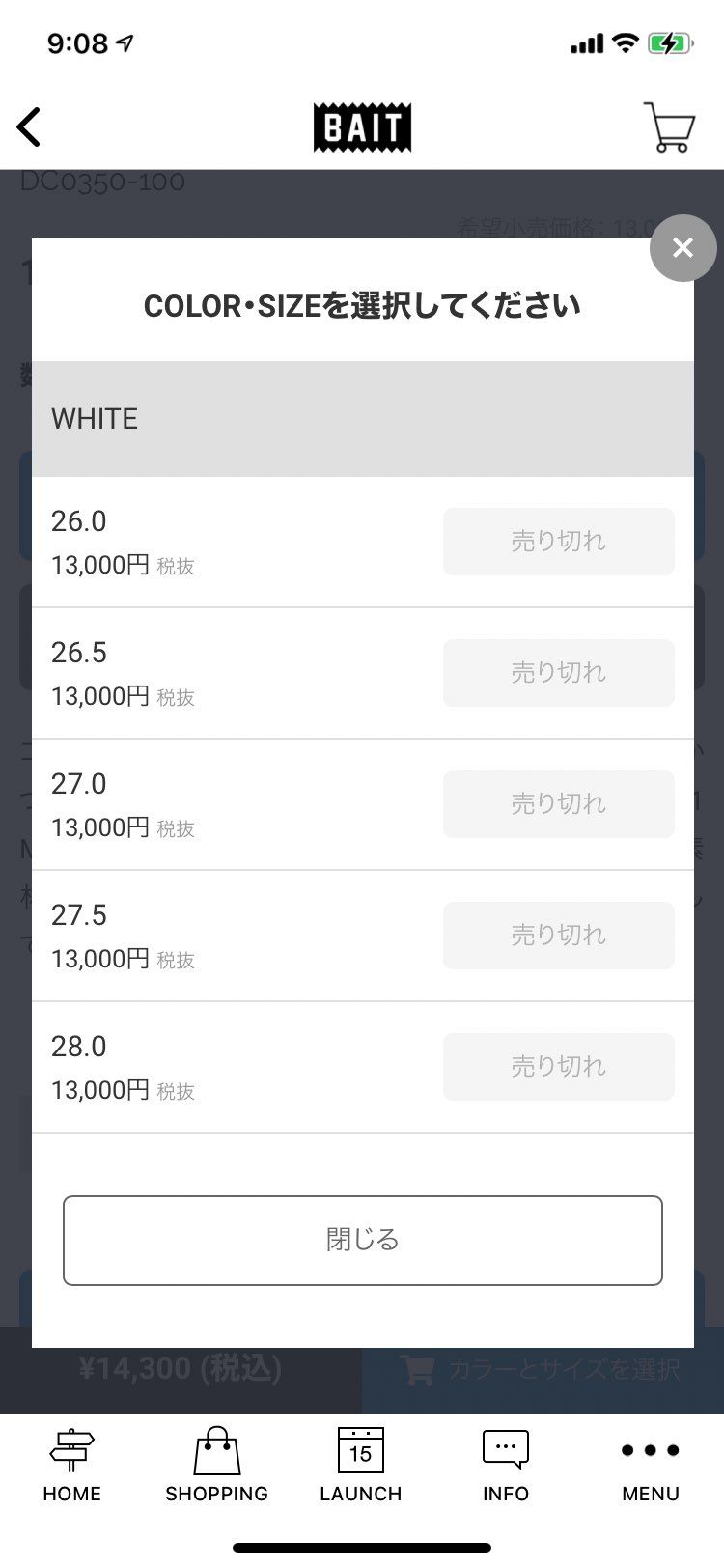Tap 売り切れ button for size 26.0
The image size is (724, 1568).
tap(558, 542)
